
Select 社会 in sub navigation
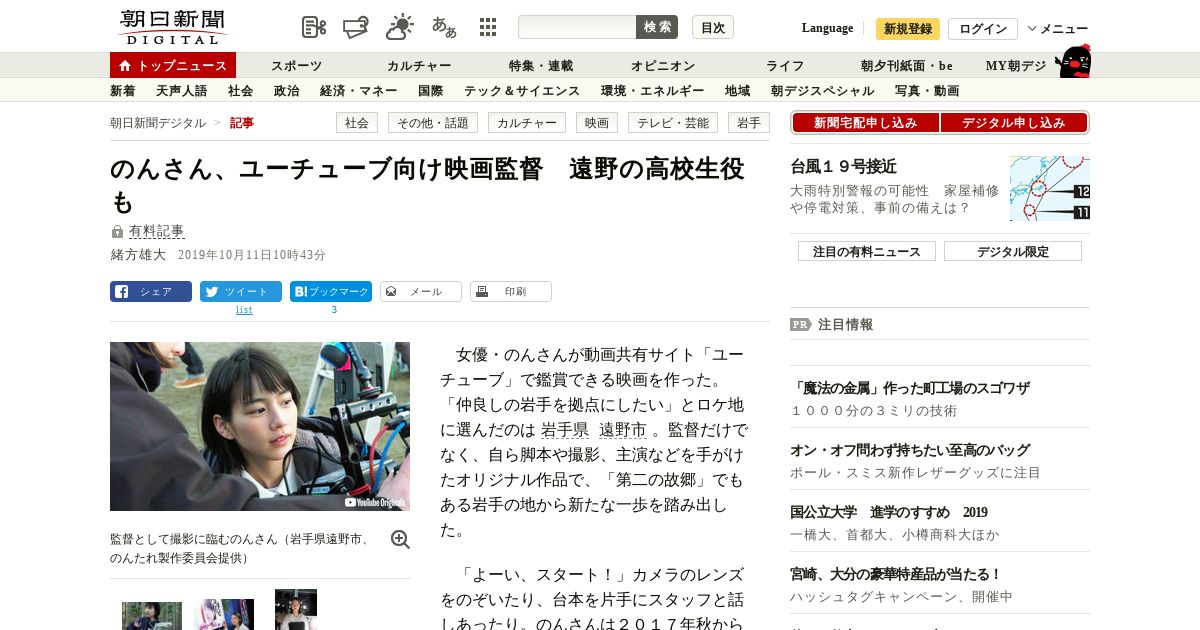tap(240, 91)
